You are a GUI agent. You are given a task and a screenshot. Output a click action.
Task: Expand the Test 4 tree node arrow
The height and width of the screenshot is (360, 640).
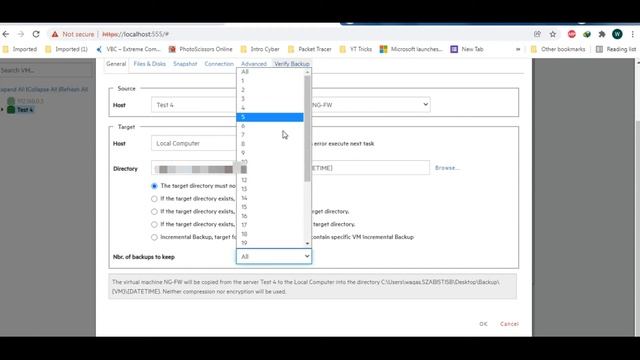tap(2, 109)
